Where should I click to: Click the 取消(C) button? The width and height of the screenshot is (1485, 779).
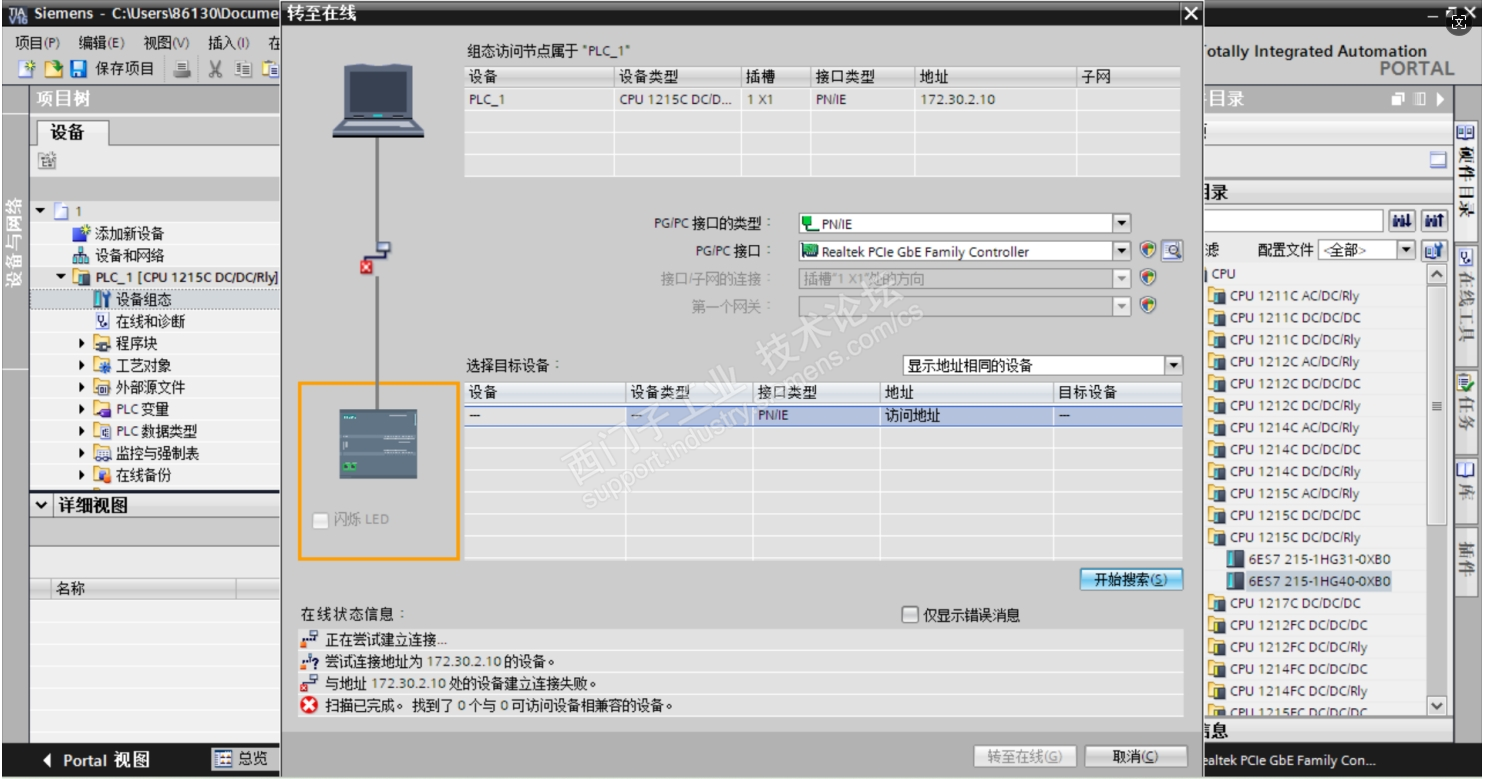click(1135, 757)
